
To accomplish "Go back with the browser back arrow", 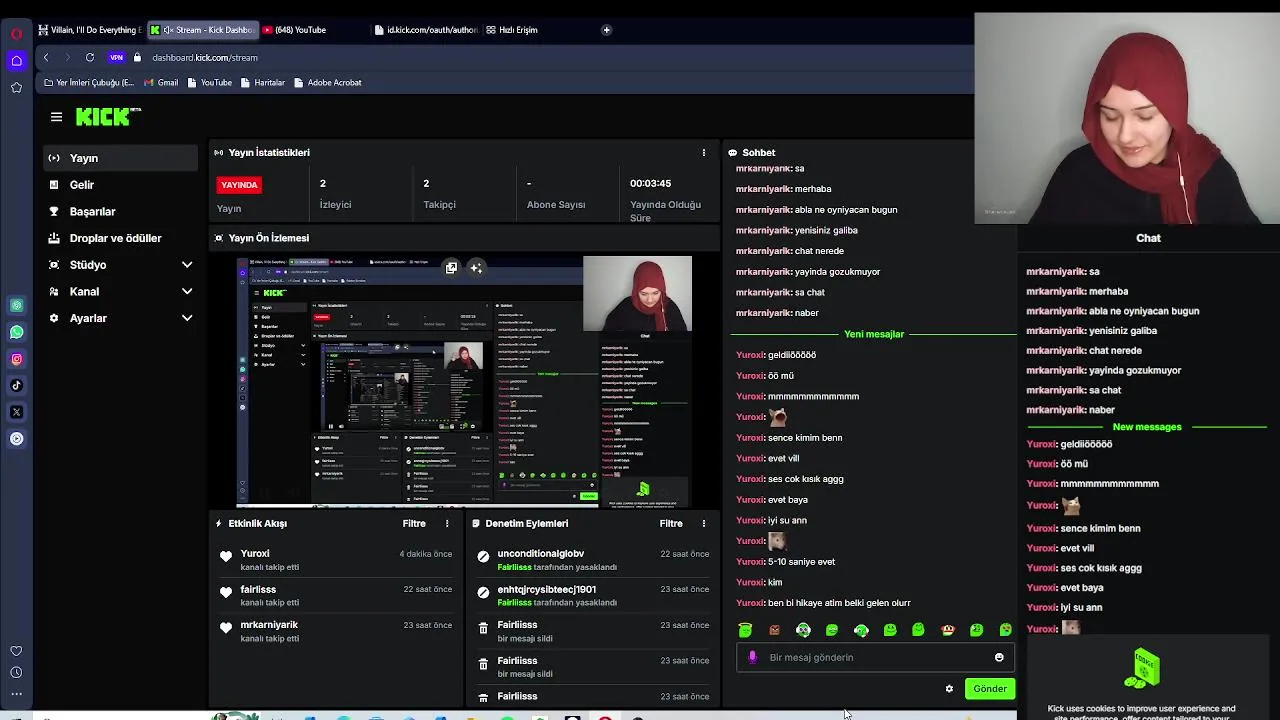I will point(46,58).
